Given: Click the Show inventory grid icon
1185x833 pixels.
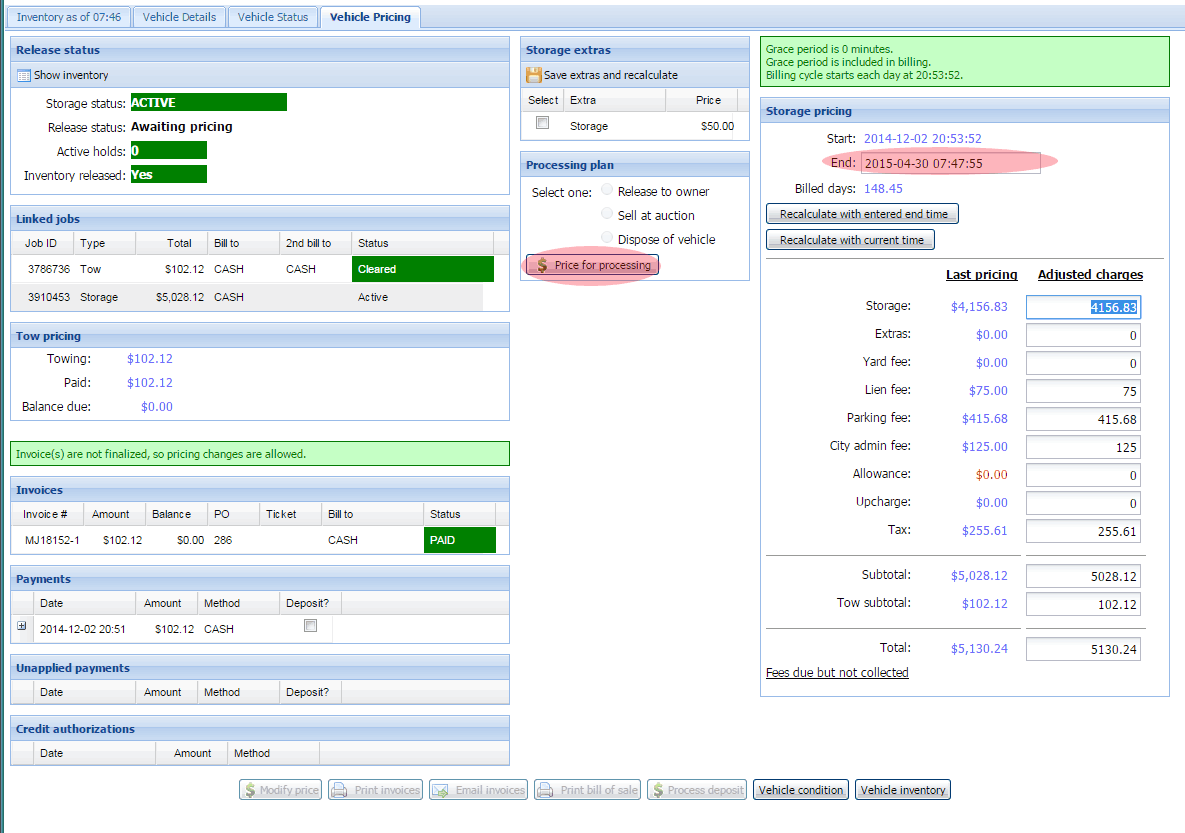Looking at the screenshot, I should point(24,75).
